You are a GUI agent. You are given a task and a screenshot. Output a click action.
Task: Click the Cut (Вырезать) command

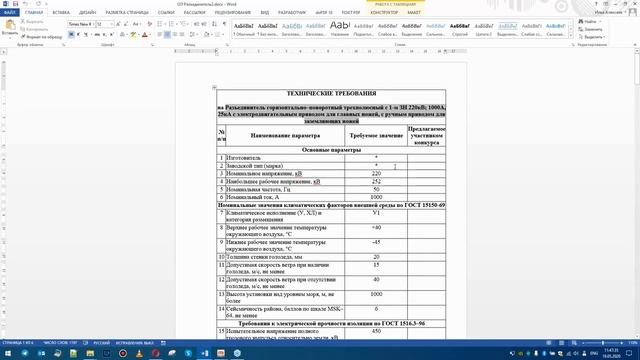coord(32,22)
